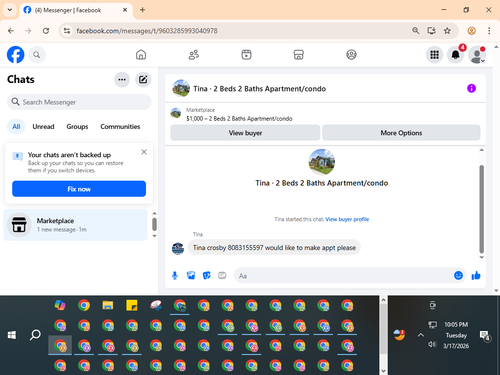Open Sticky Notes from the taskbar
500x375 pixels.
click(x=132, y=305)
